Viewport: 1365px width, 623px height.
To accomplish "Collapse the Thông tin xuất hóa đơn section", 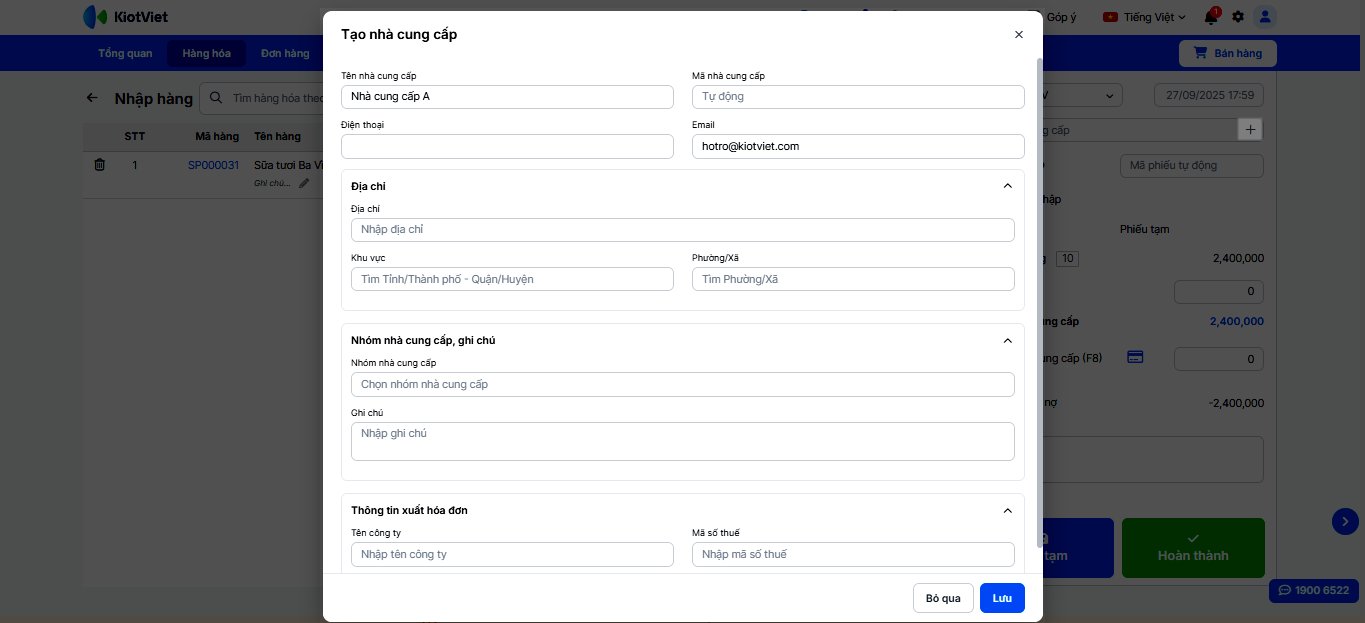I will 1007,511.
